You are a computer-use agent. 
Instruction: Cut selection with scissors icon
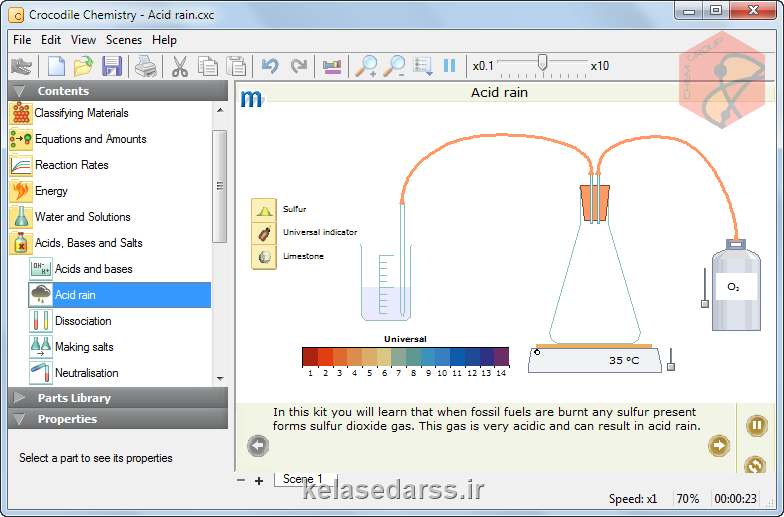tap(180, 66)
